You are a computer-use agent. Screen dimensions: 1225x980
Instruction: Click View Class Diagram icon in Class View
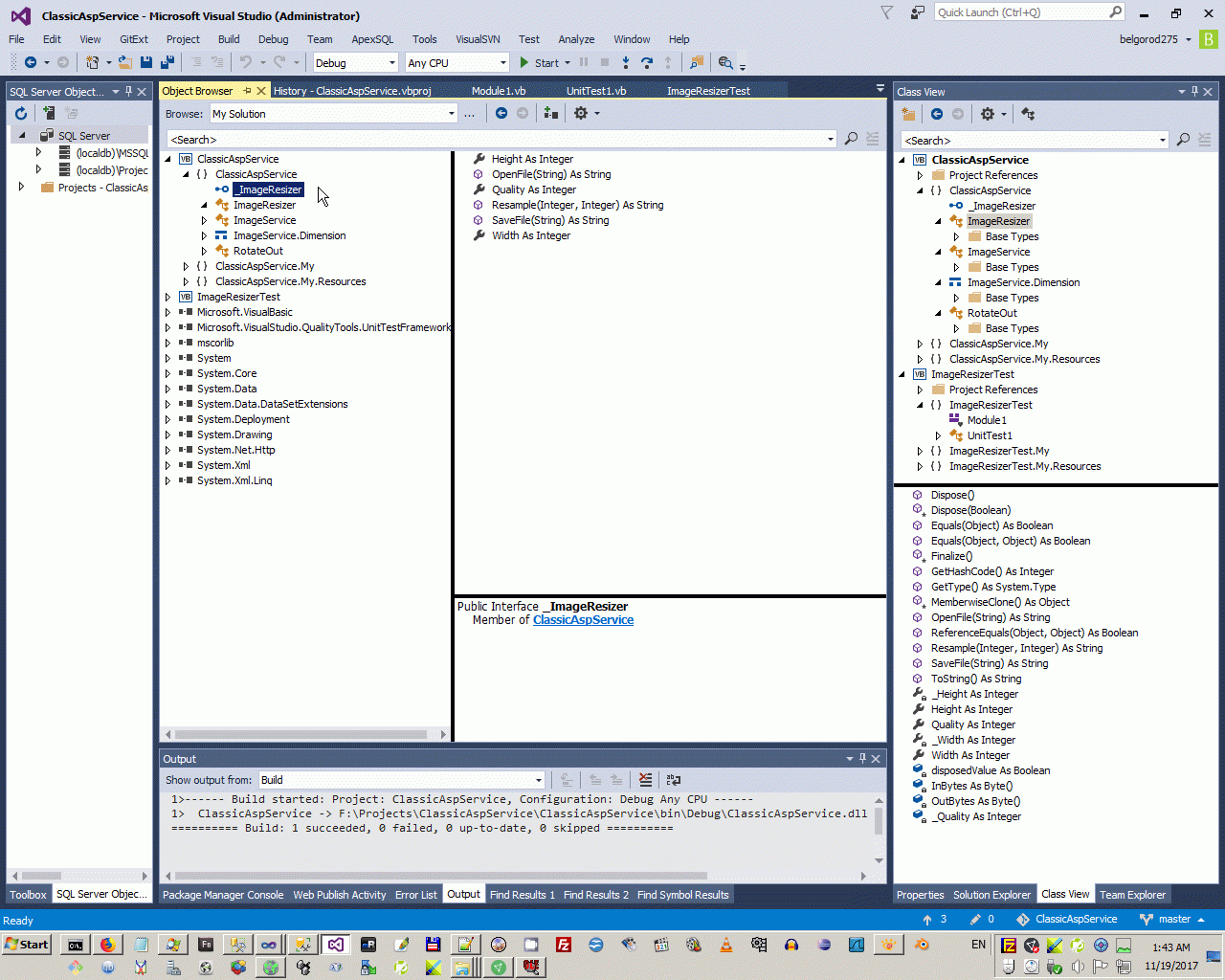(x=1029, y=114)
